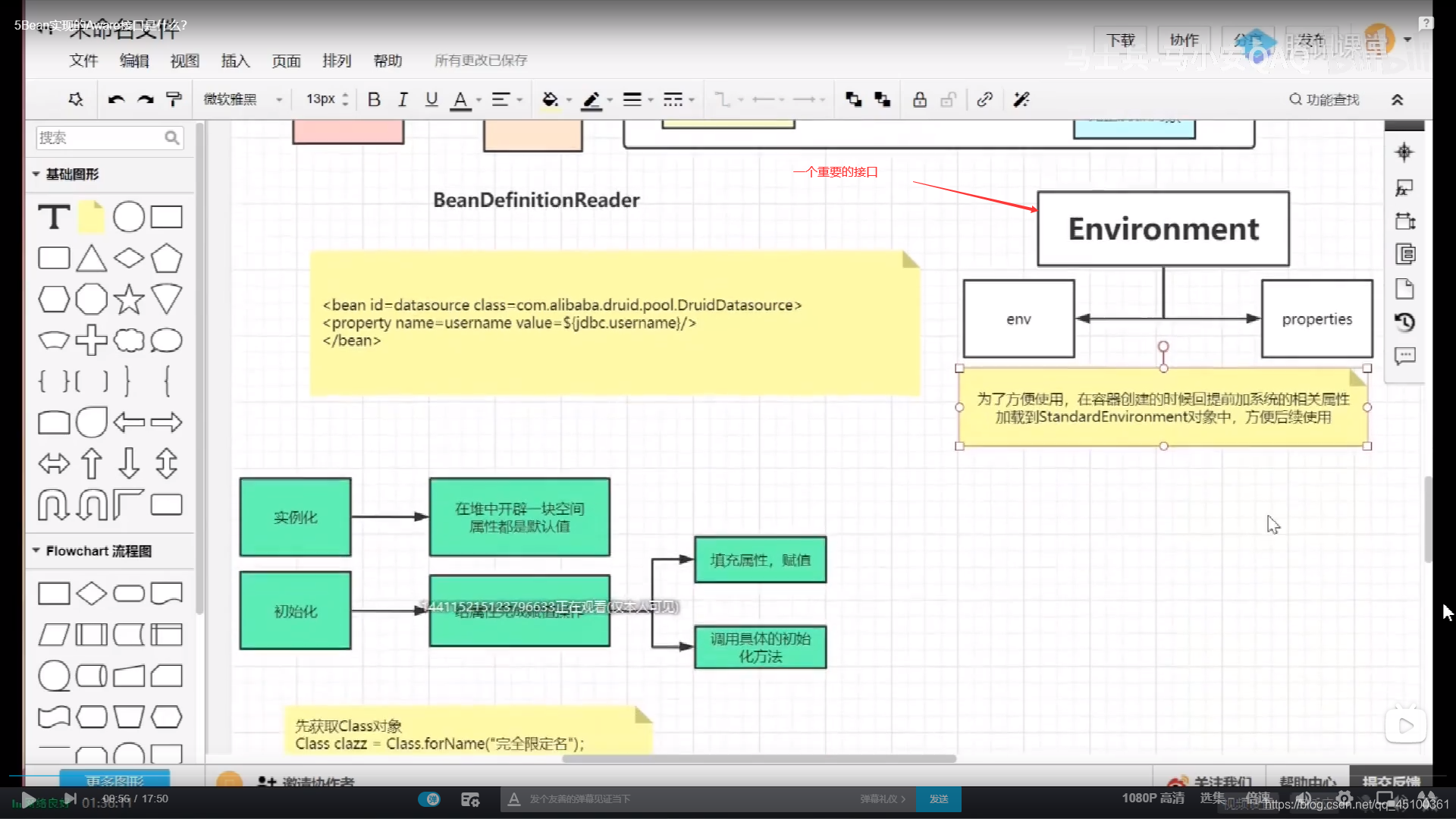Viewport: 1456px width, 819px height.
Task: Open the navigation compass panel icon
Action: (x=1404, y=152)
